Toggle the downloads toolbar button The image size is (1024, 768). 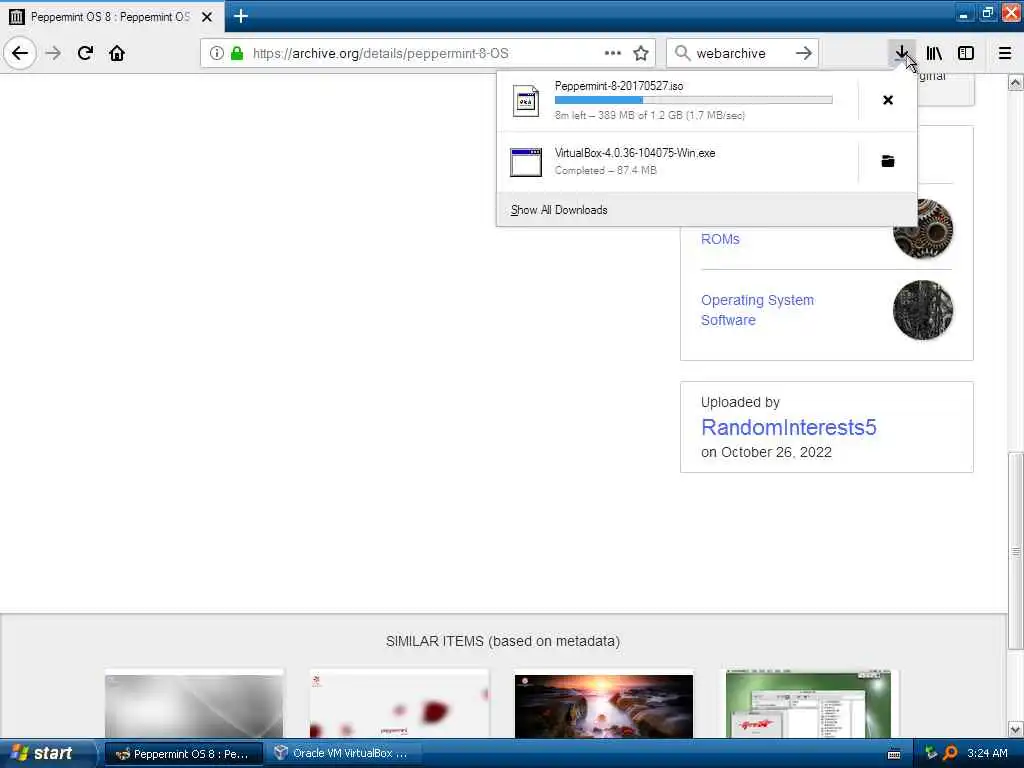point(901,53)
